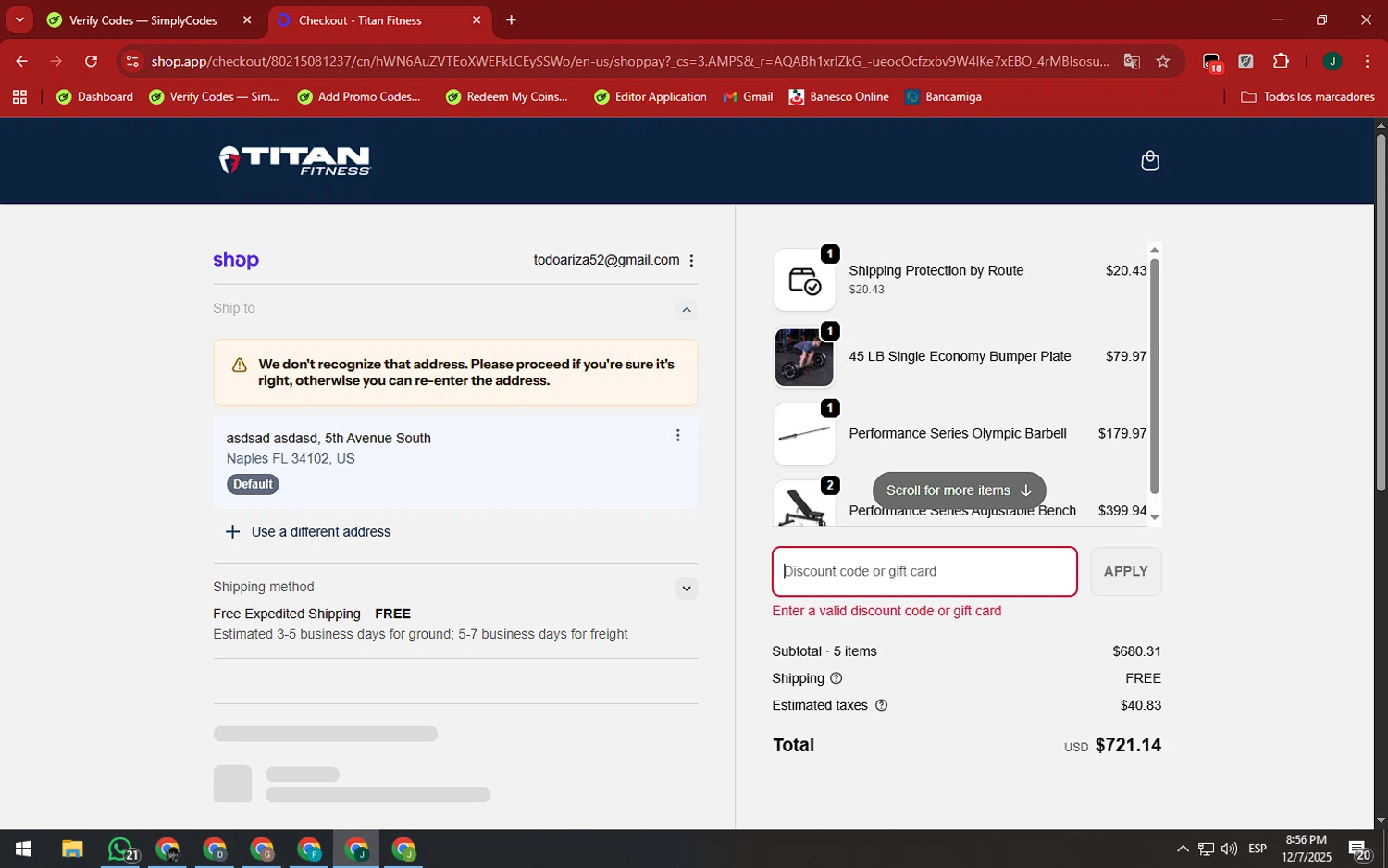Switch to Verify Codes — SimplyCodes tab
The height and width of the screenshot is (868, 1388).
pos(143,20)
